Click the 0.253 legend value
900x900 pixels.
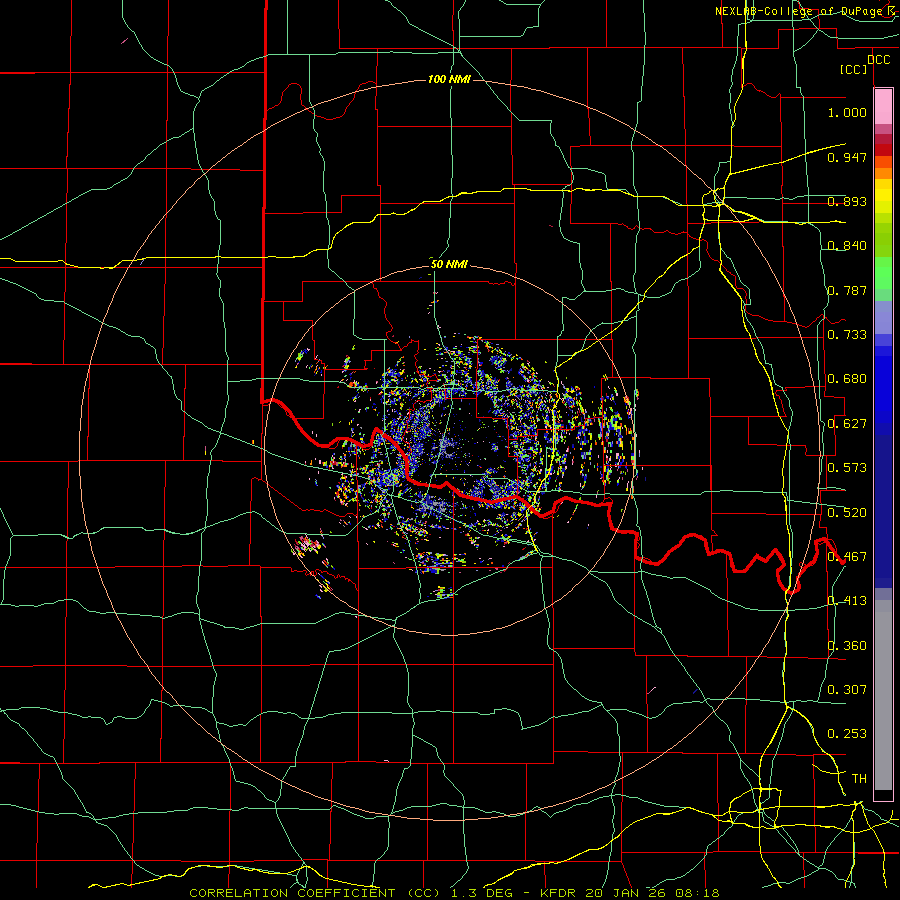847,734
